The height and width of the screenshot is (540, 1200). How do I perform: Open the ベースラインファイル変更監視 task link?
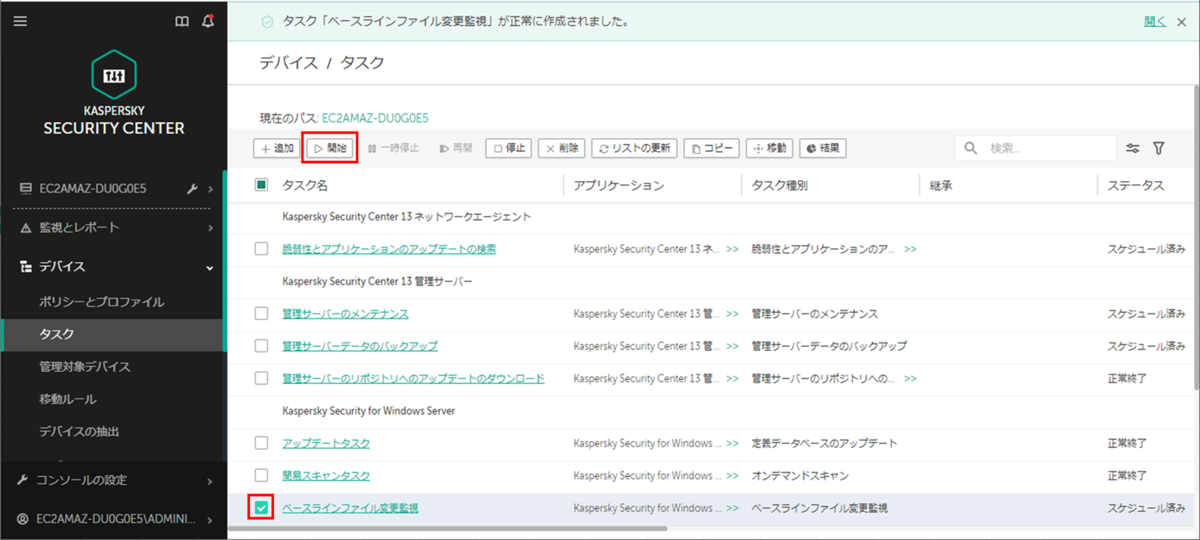pos(350,509)
